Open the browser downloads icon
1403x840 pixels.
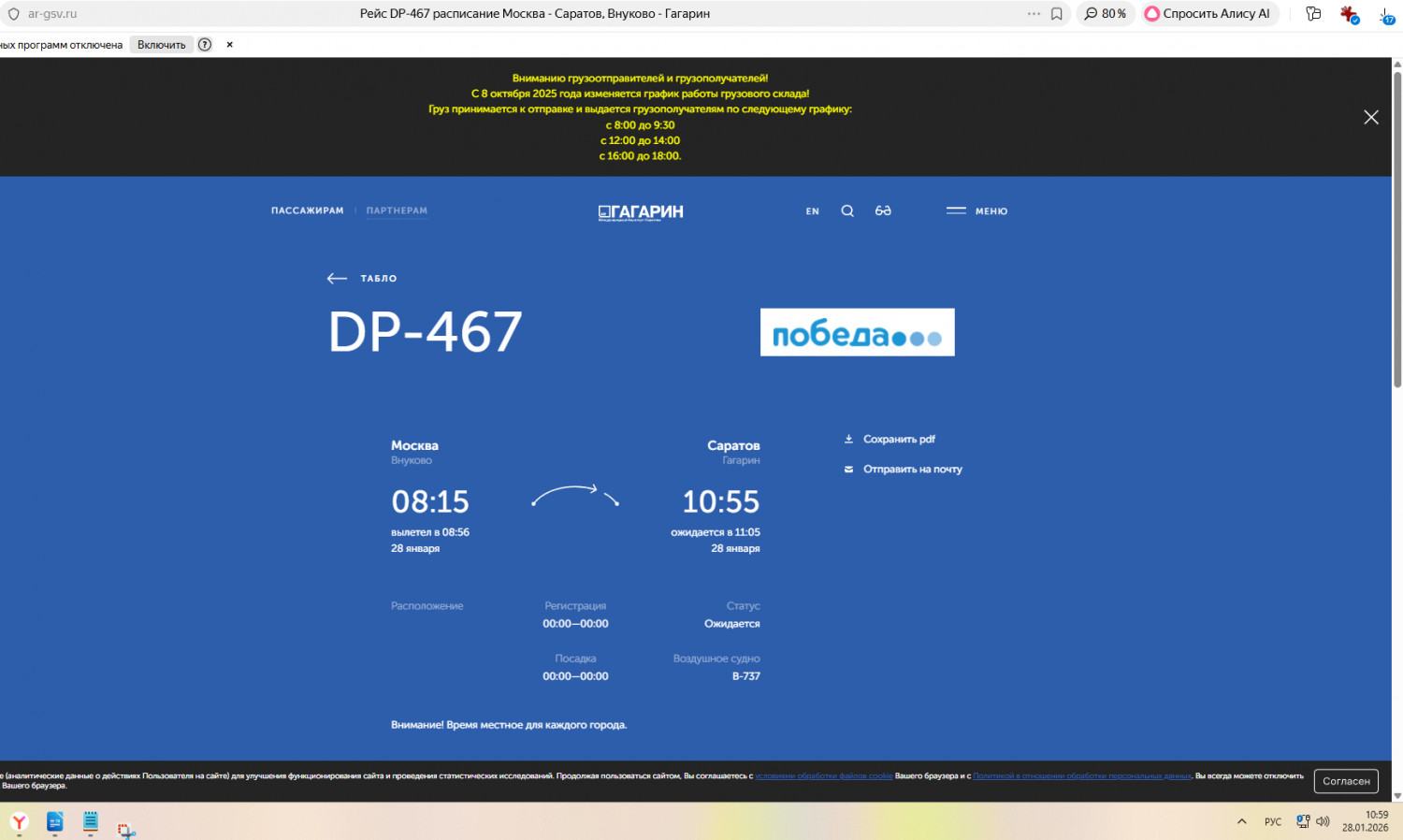point(1386,15)
